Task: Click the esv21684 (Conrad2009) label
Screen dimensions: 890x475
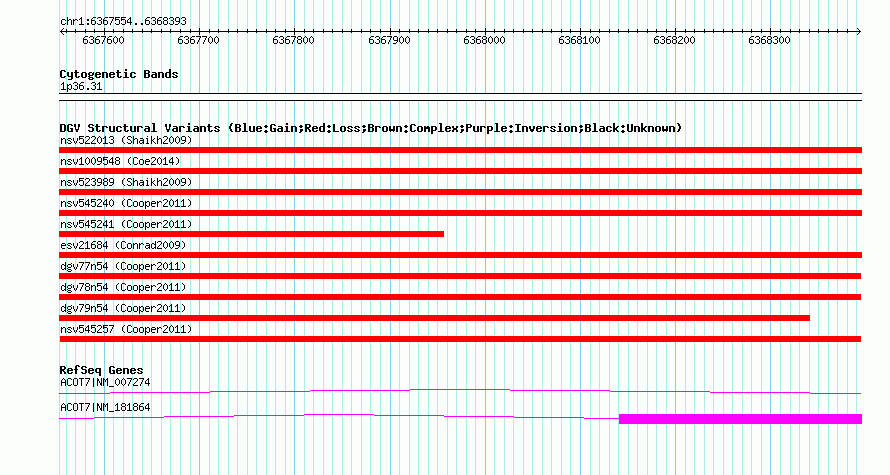Action: click(123, 245)
